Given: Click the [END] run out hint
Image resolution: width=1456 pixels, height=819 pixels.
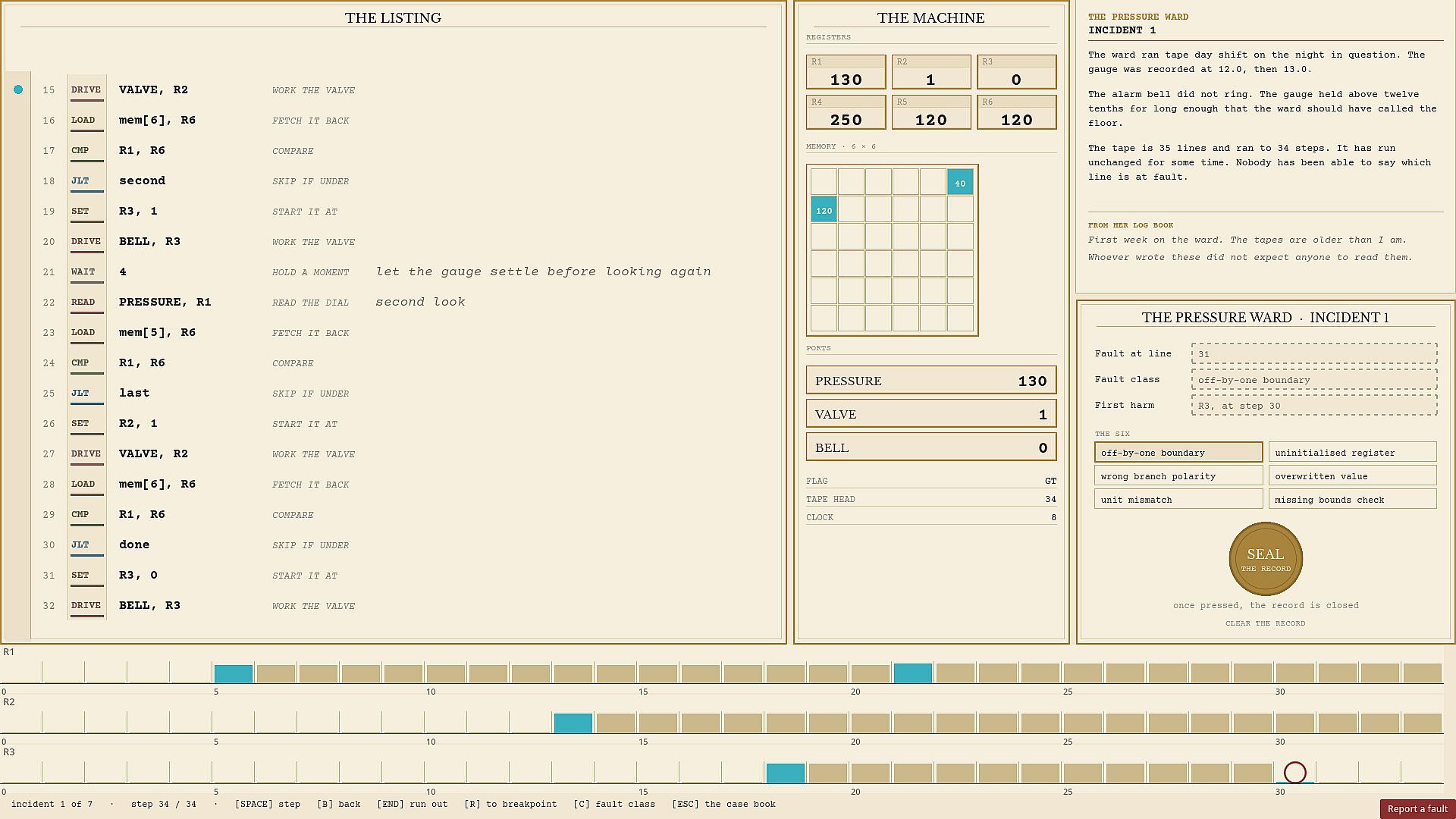Looking at the screenshot, I should click(412, 804).
